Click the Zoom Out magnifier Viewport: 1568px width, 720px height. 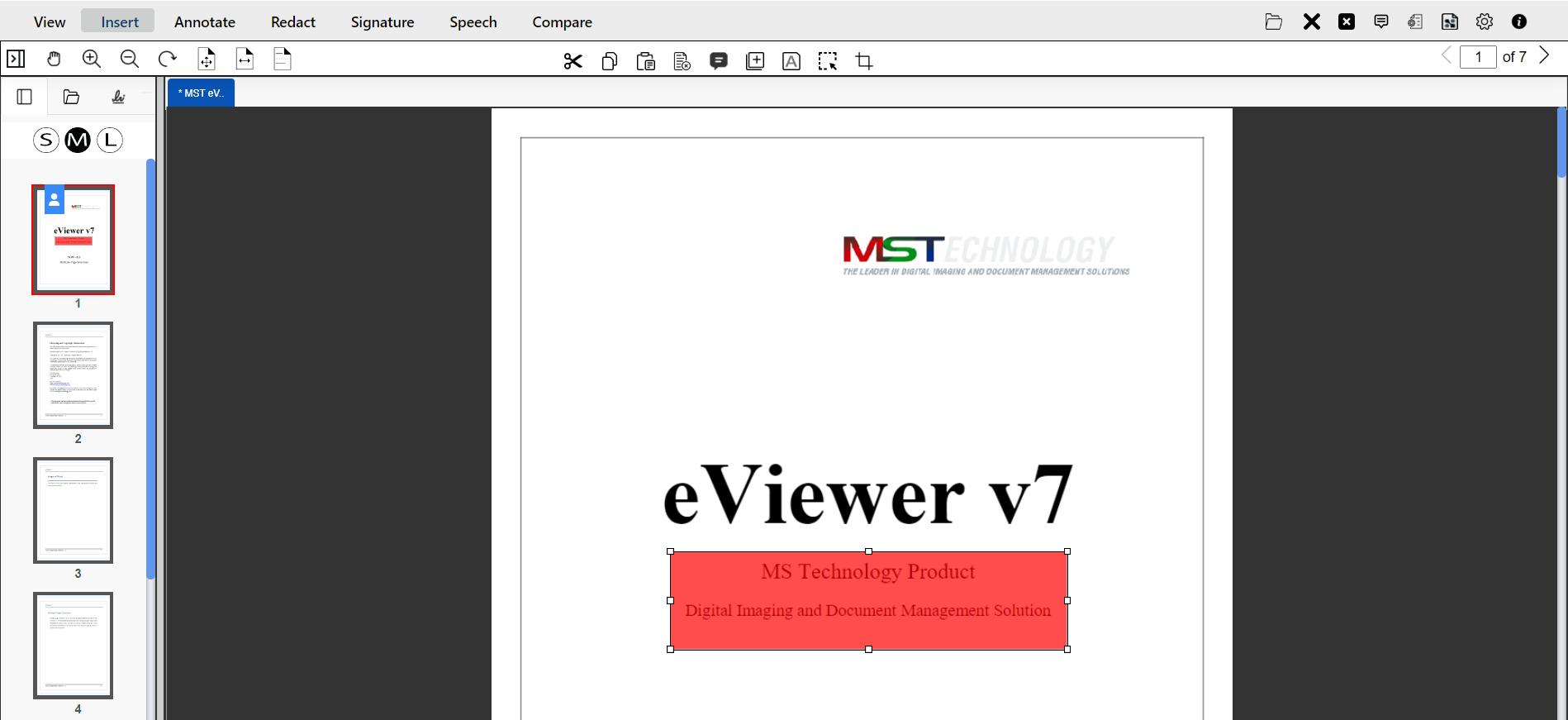pyautogui.click(x=130, y=59)
